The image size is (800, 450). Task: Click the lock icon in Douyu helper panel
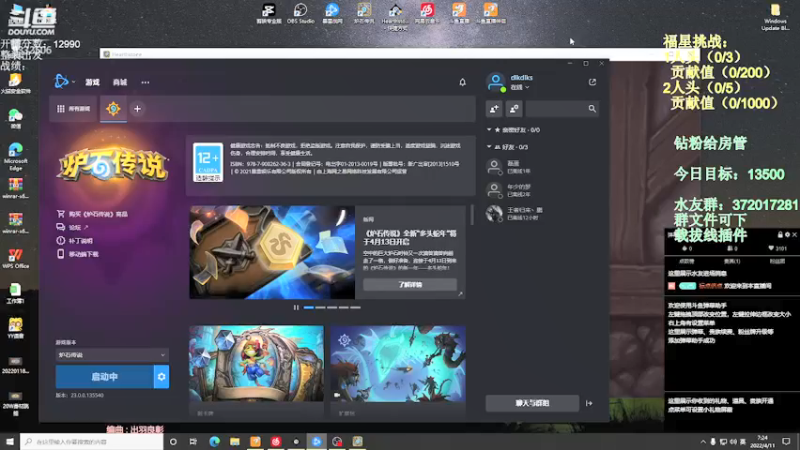[780, 235]
